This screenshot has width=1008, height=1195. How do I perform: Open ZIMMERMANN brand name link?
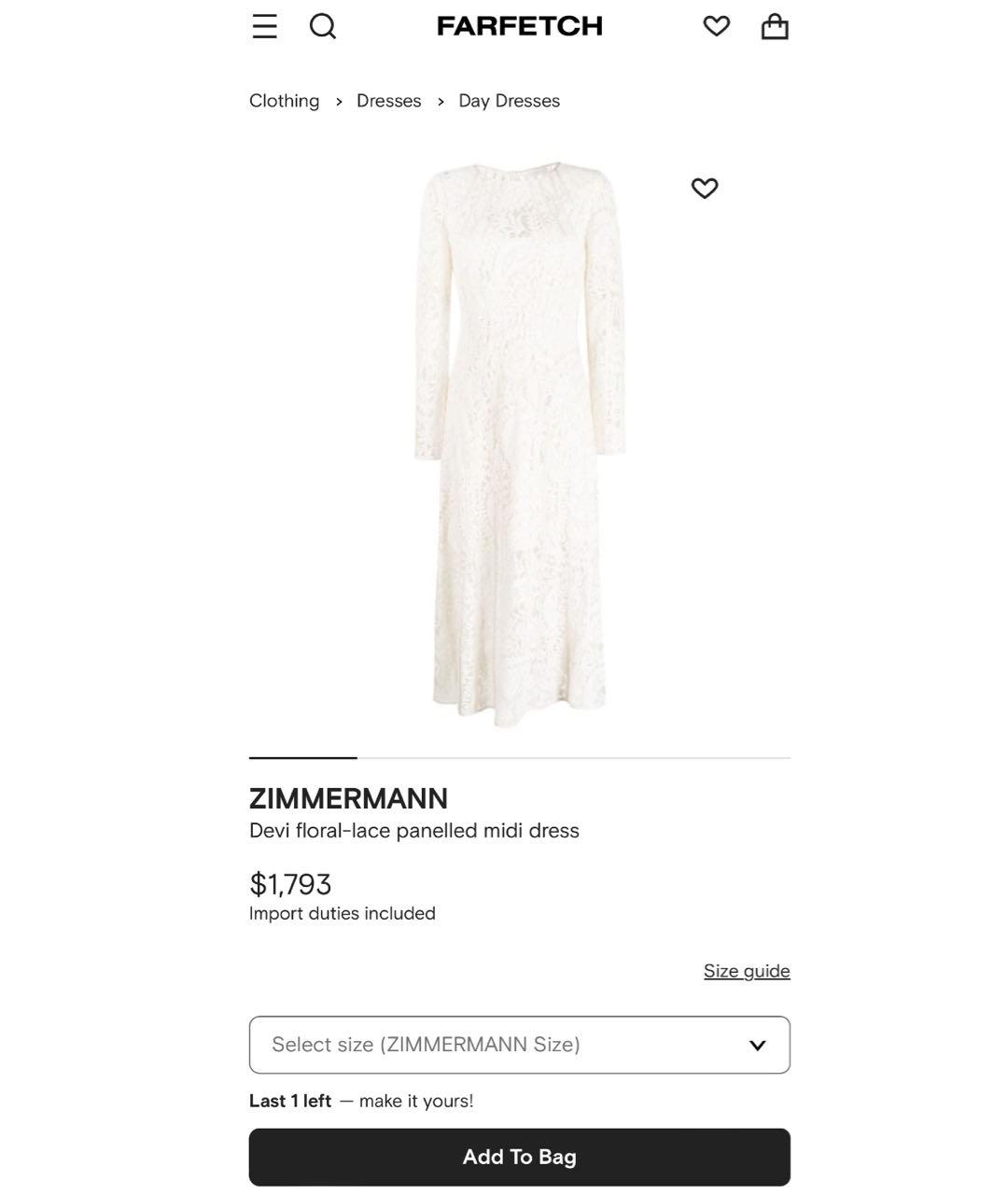tap(348, 798)
